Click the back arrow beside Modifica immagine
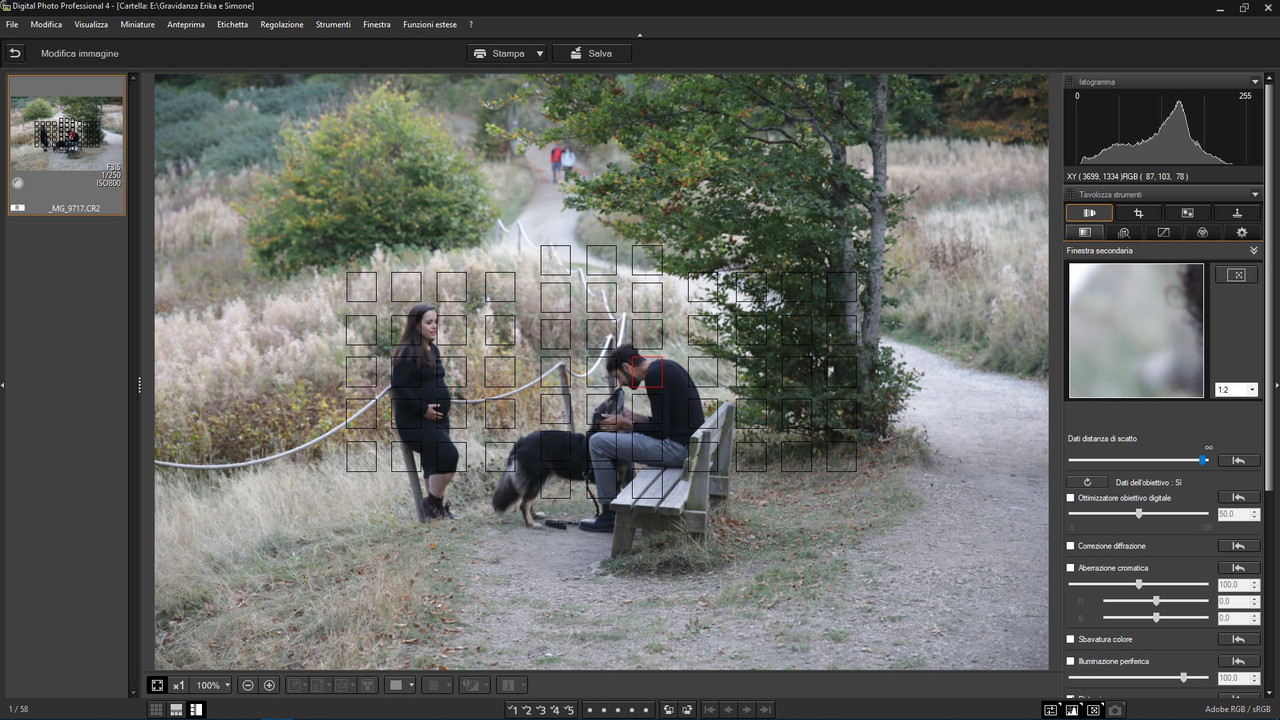The width and height of the screenshot is (1280, 720). pos(15,53)
